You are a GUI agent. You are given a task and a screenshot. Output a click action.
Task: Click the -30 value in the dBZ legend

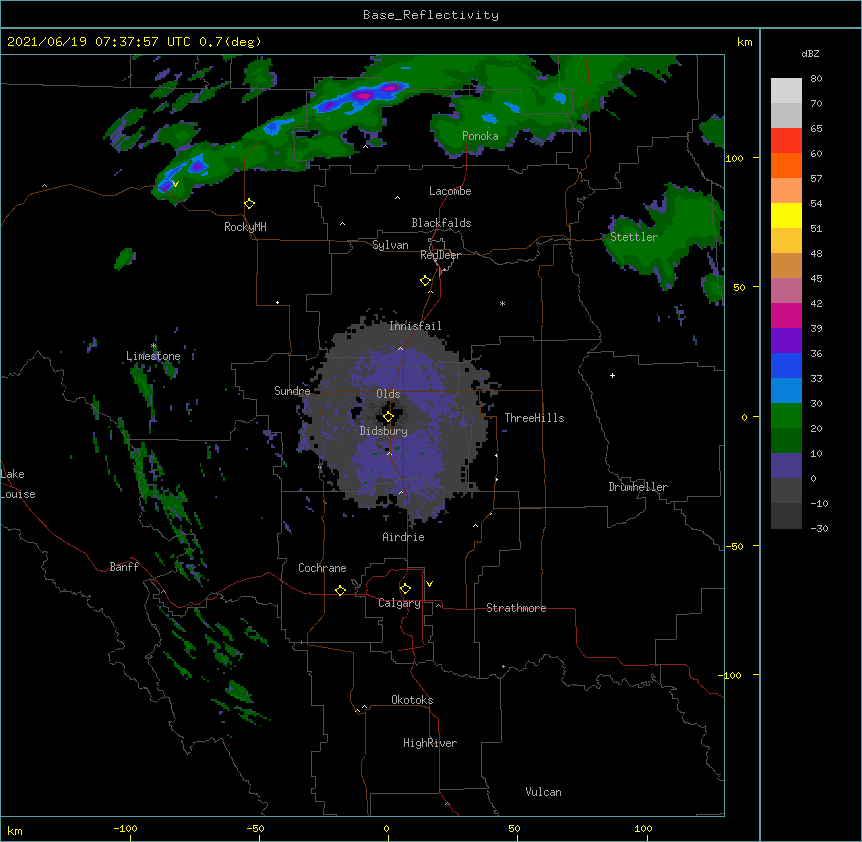(x=819, y=529)
